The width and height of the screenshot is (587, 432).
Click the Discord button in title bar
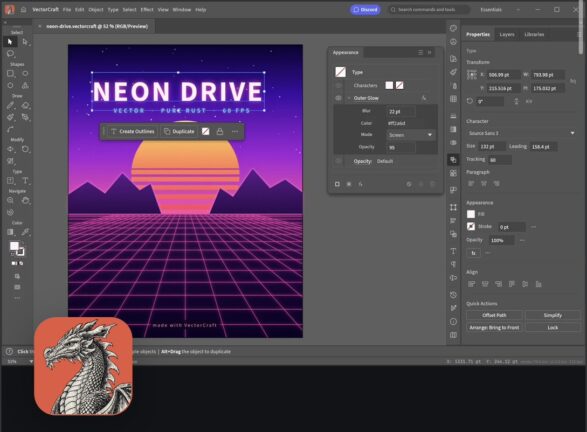(365, 10)
